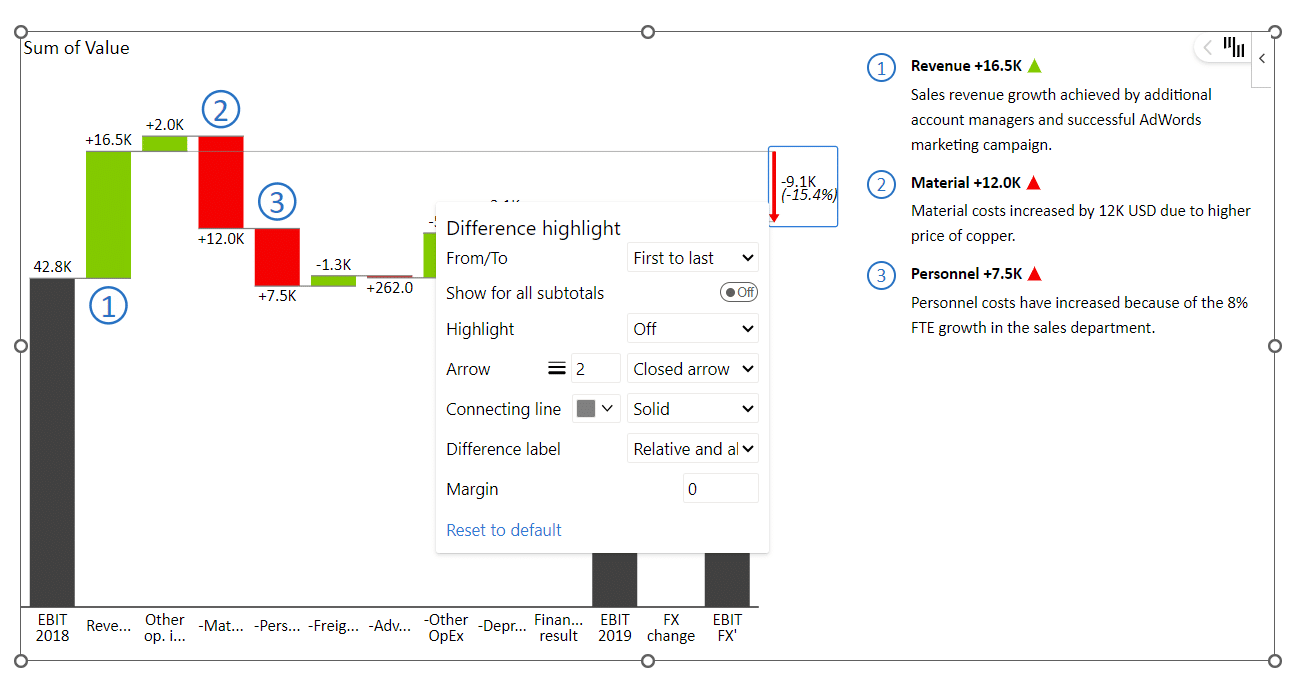Image resolution: width=1303 pixels, height=685 pixels.
Task: Open the Closed arrow style dropdown
Action: (x=693, y=368)
